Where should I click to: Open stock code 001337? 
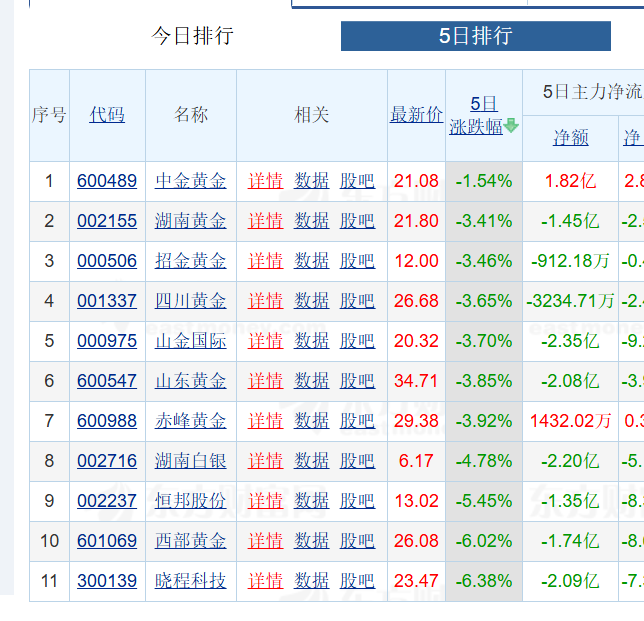click(x=107, y=301)
